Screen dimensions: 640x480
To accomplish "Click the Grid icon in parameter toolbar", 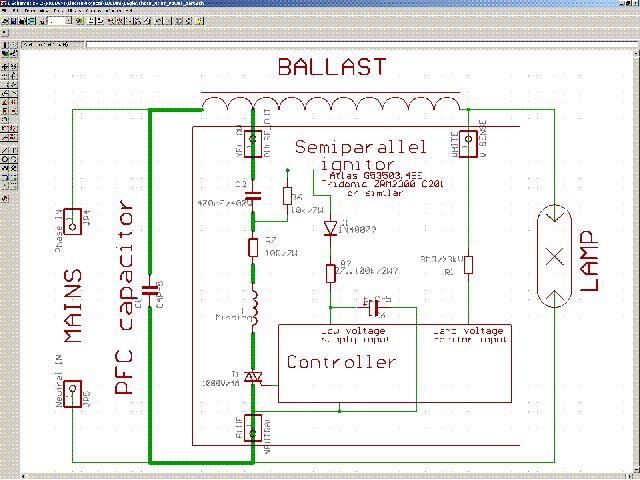I will tap(4, 32).
